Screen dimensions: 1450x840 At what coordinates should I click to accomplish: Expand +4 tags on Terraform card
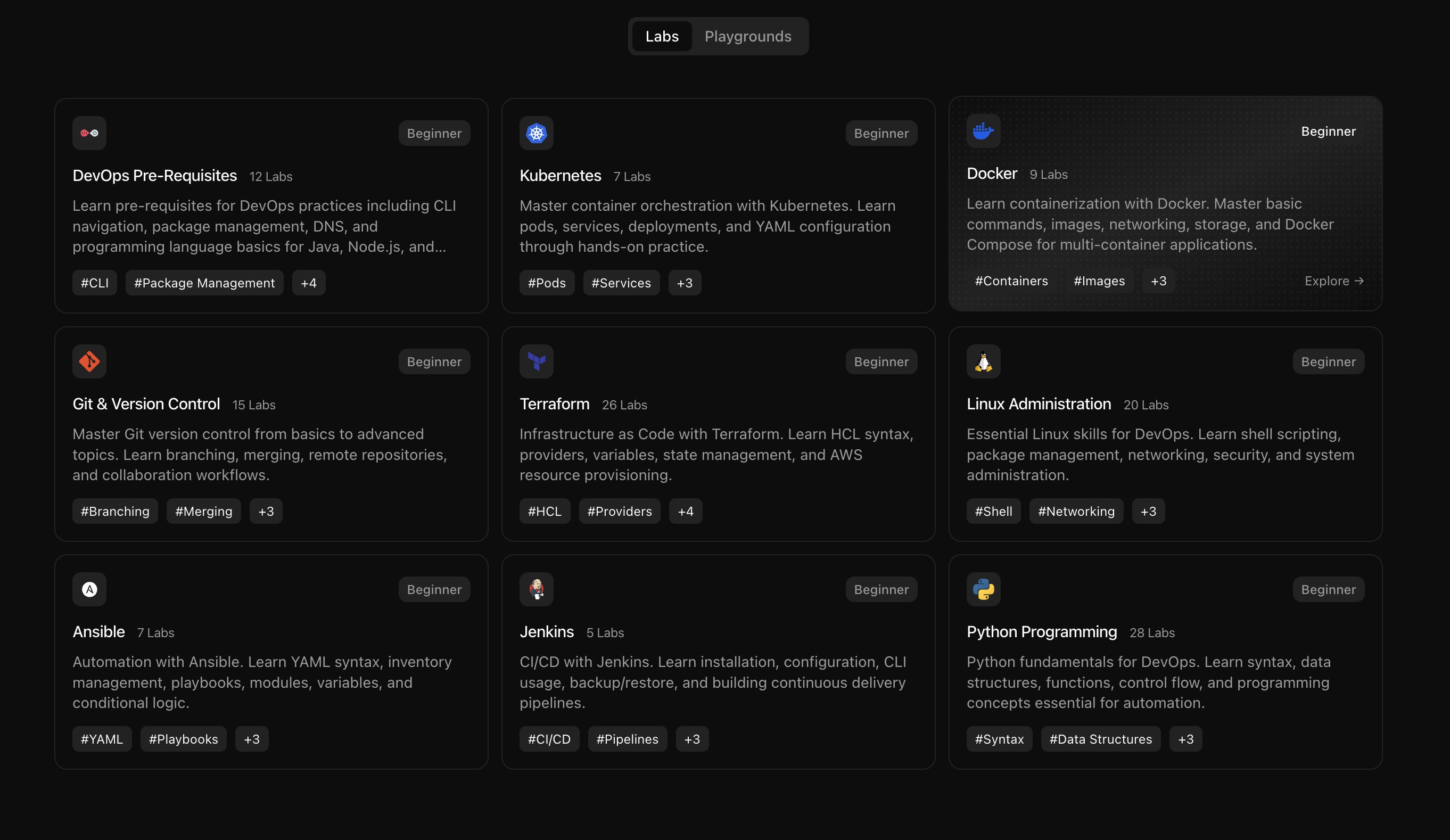[x=685, y=512]
